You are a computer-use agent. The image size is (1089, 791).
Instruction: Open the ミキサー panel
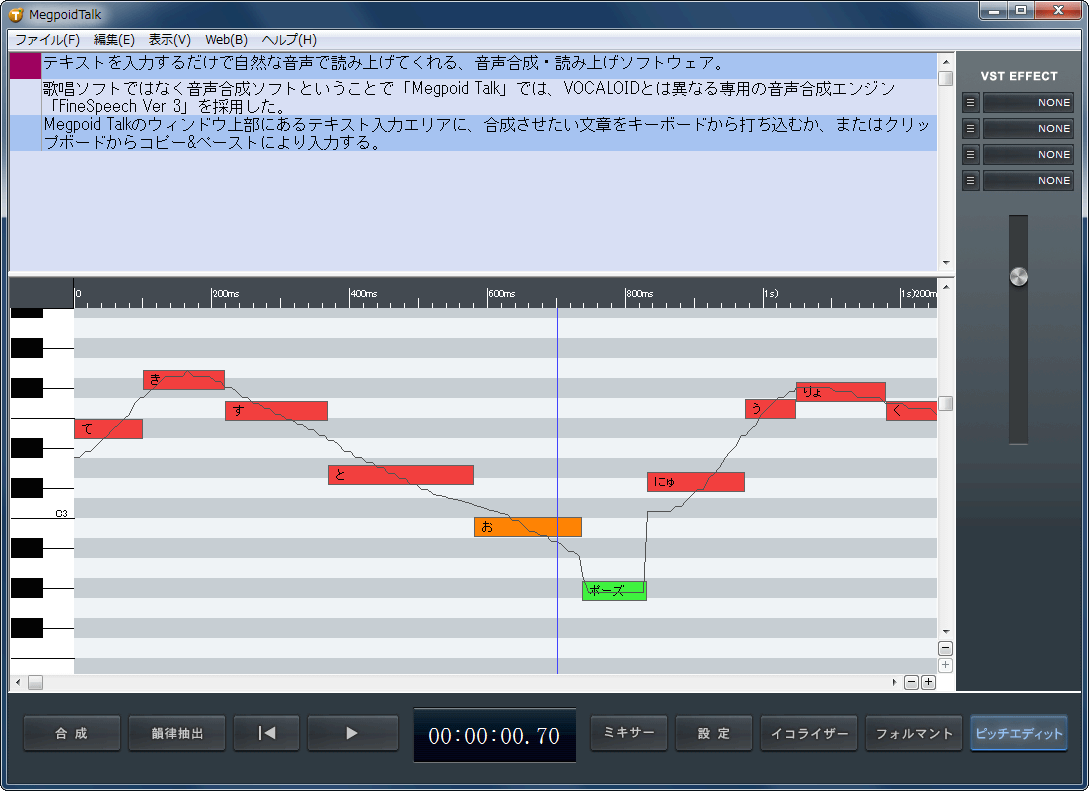coord(629,733)
